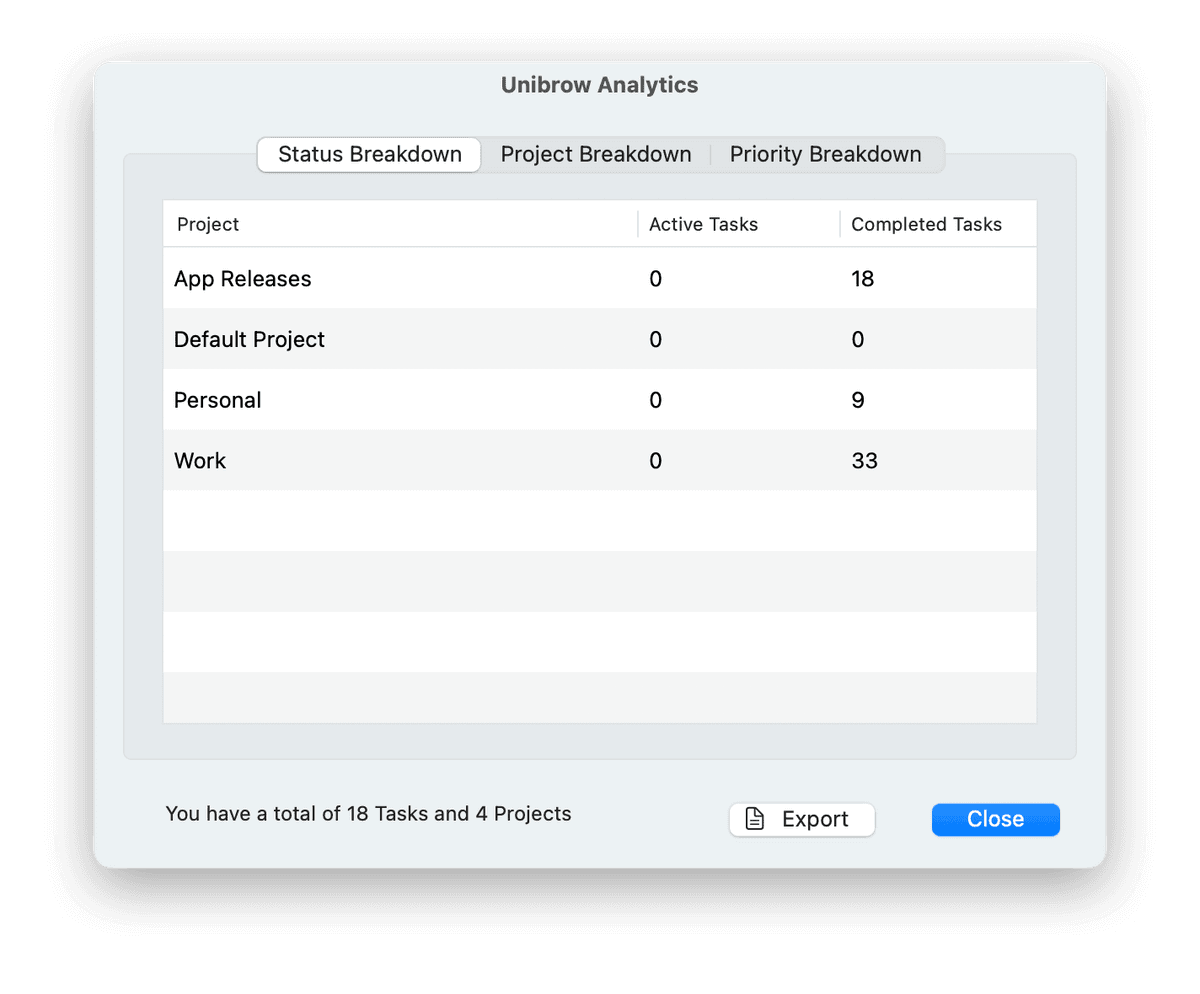Click the first empty row below Work

[599, 521]
